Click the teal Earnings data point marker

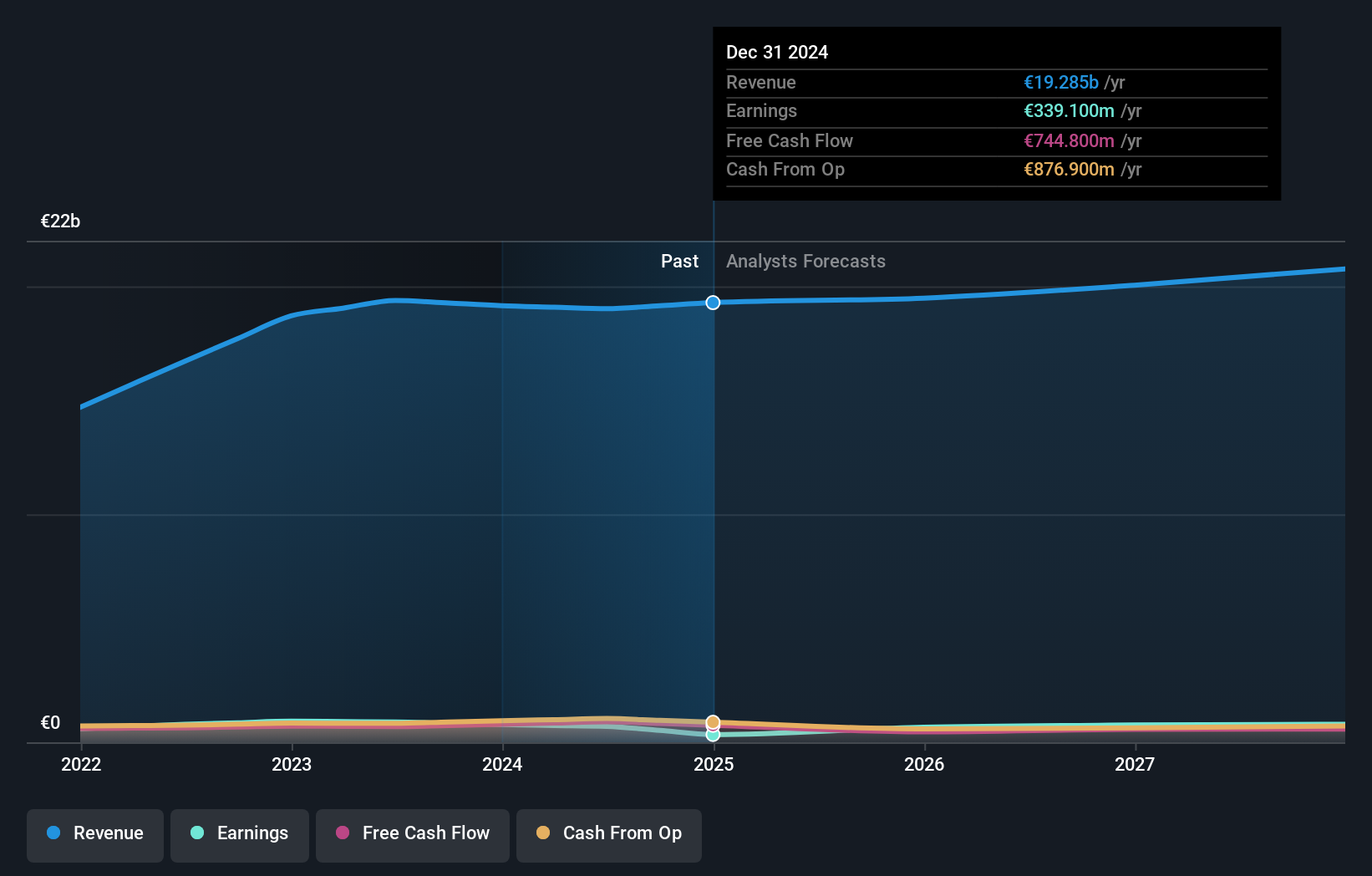click(x=713, y=735)
